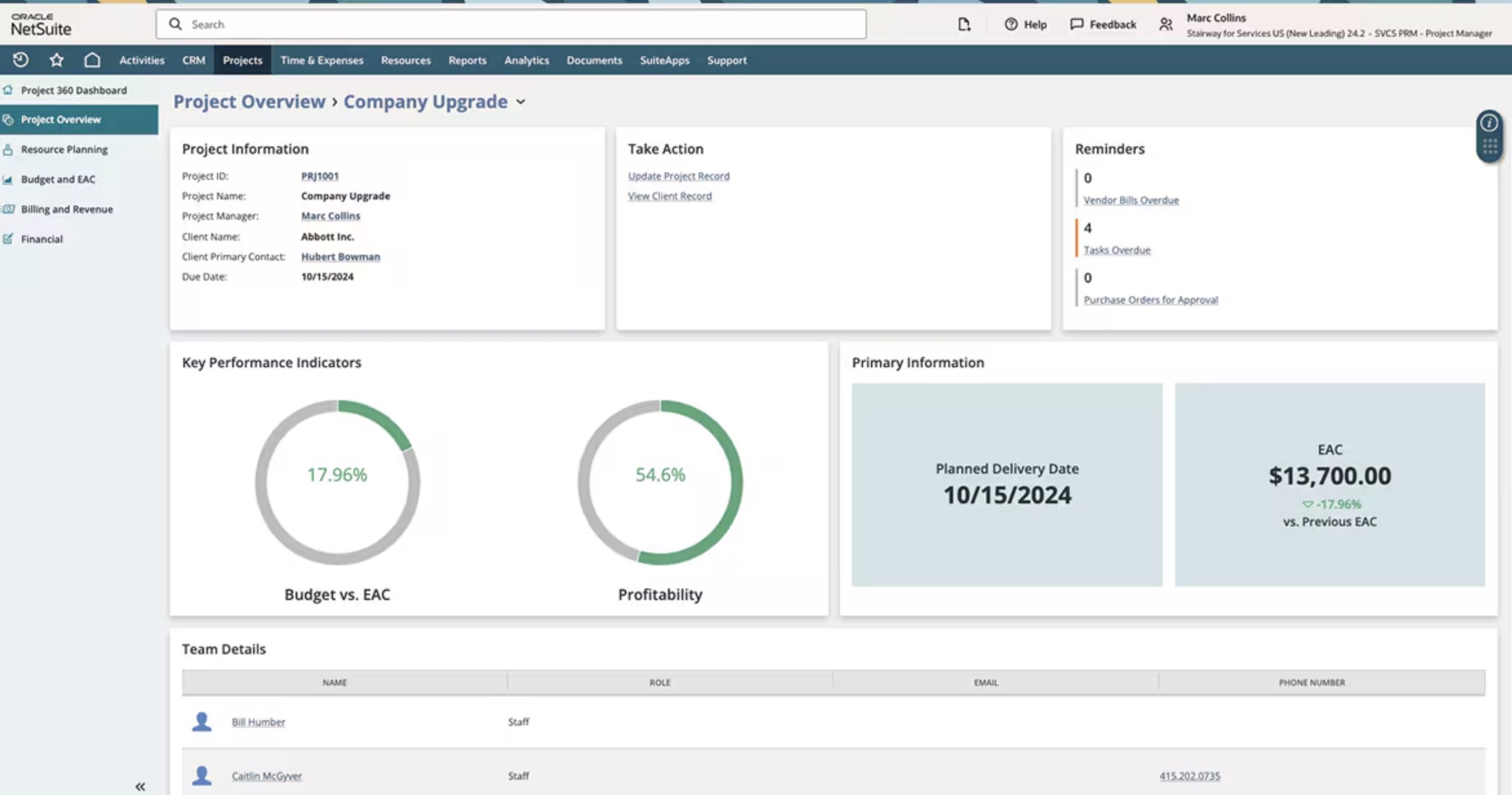Open the Shortcuts star icon
The image size is (1512, 795).
56,60
